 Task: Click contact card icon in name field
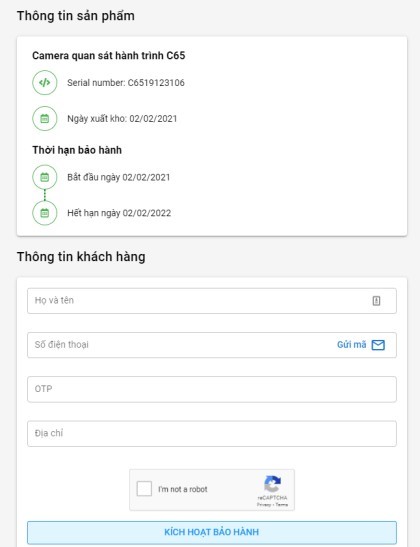(376, 301)
